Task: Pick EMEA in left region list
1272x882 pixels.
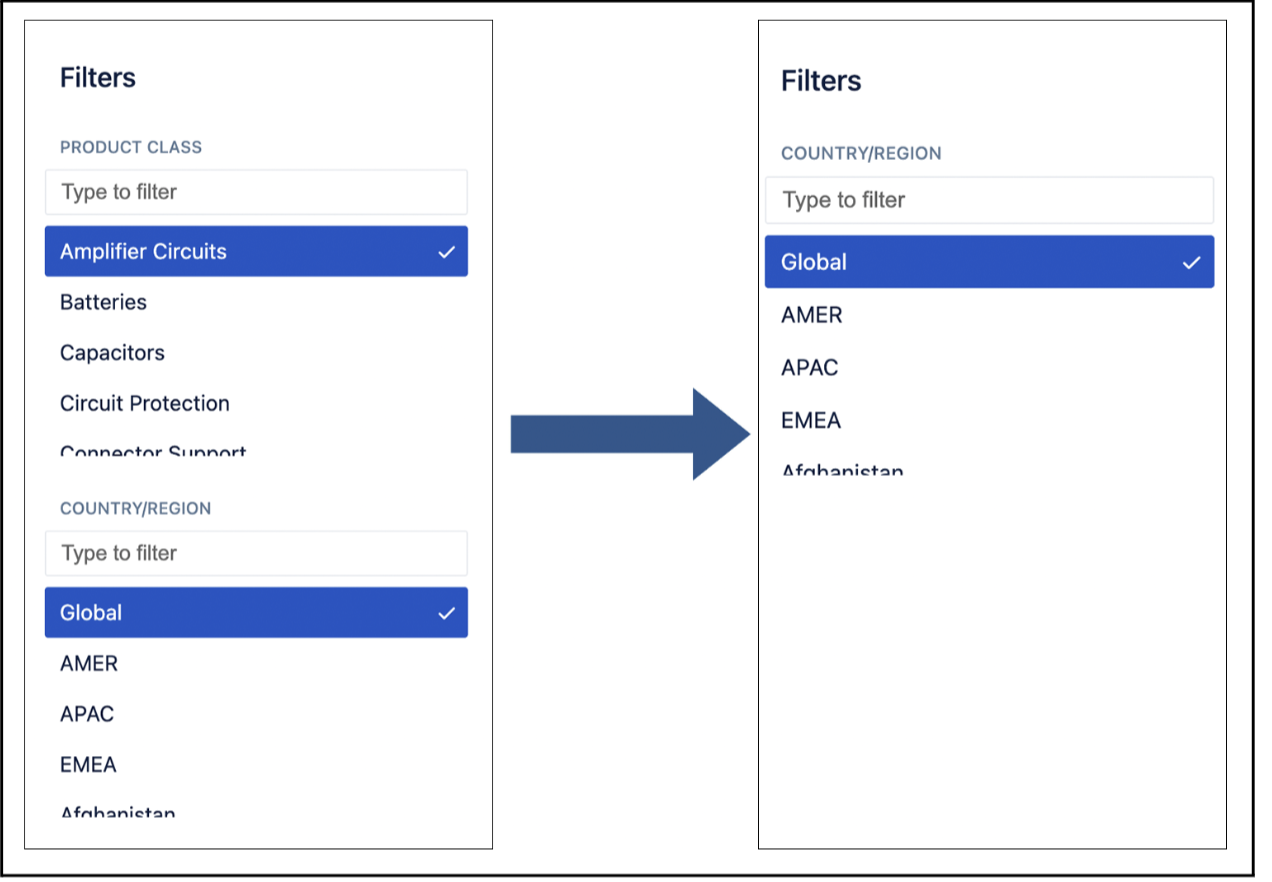Action: [x=88, y=765]
